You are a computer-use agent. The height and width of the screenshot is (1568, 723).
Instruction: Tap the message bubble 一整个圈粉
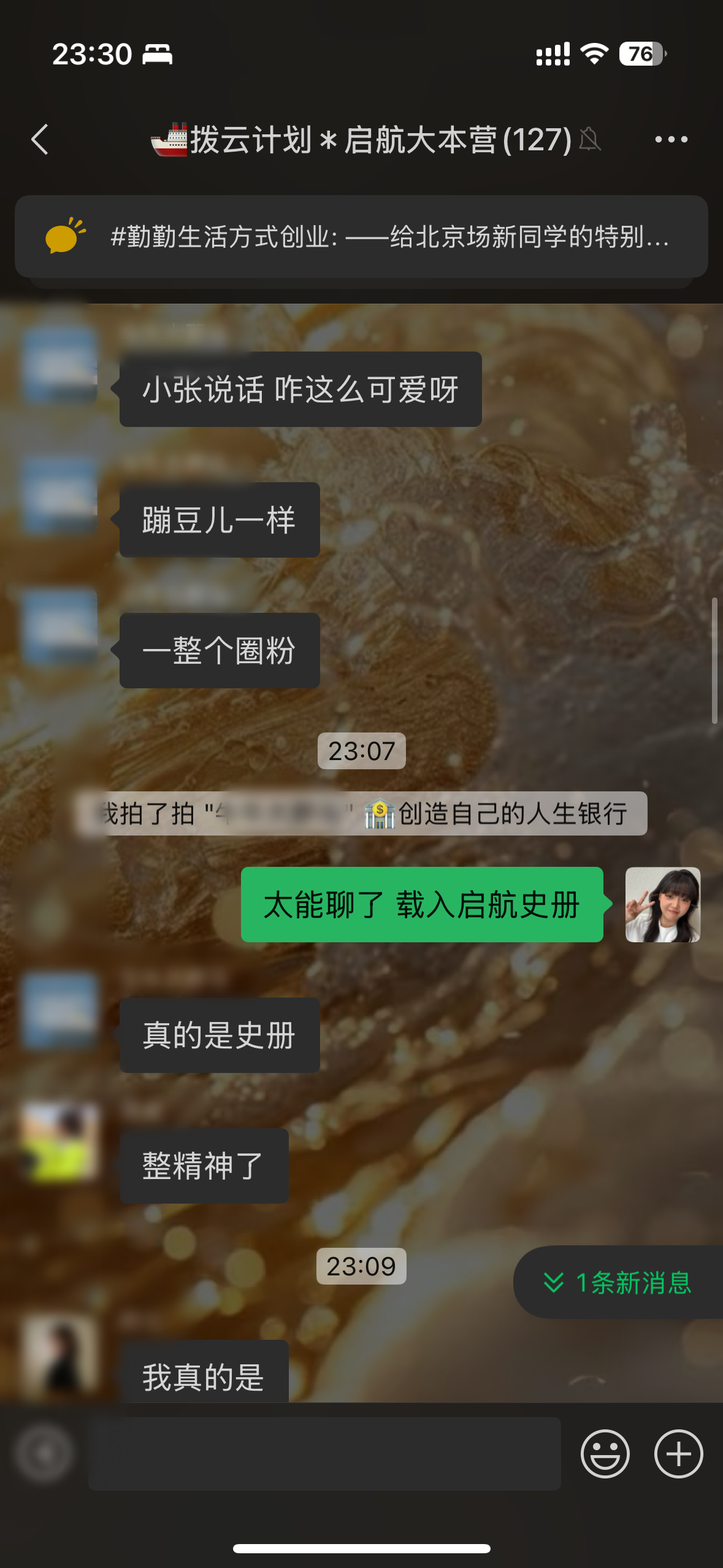click(220, 650)
